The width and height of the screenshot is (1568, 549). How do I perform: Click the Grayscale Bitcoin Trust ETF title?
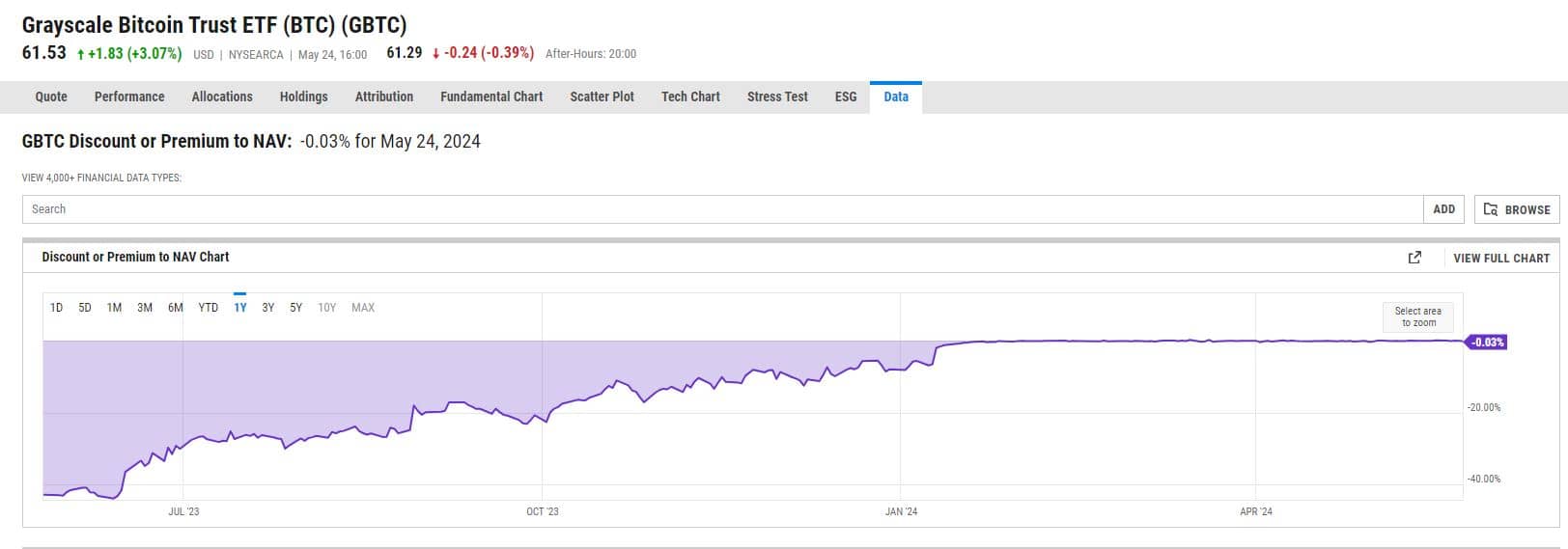[214, 25]
